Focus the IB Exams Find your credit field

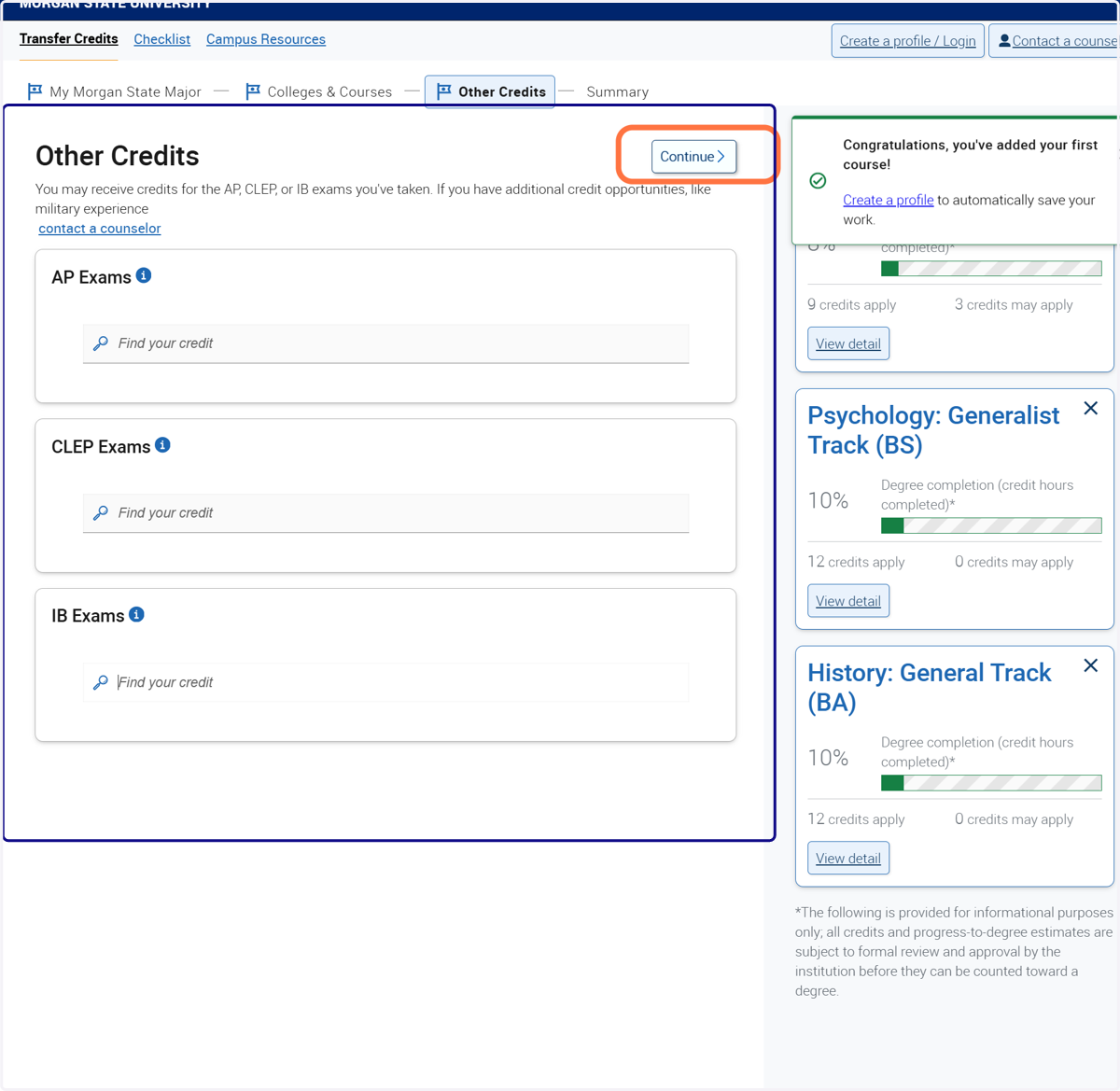pyautogui.click(x=386, y=682)
